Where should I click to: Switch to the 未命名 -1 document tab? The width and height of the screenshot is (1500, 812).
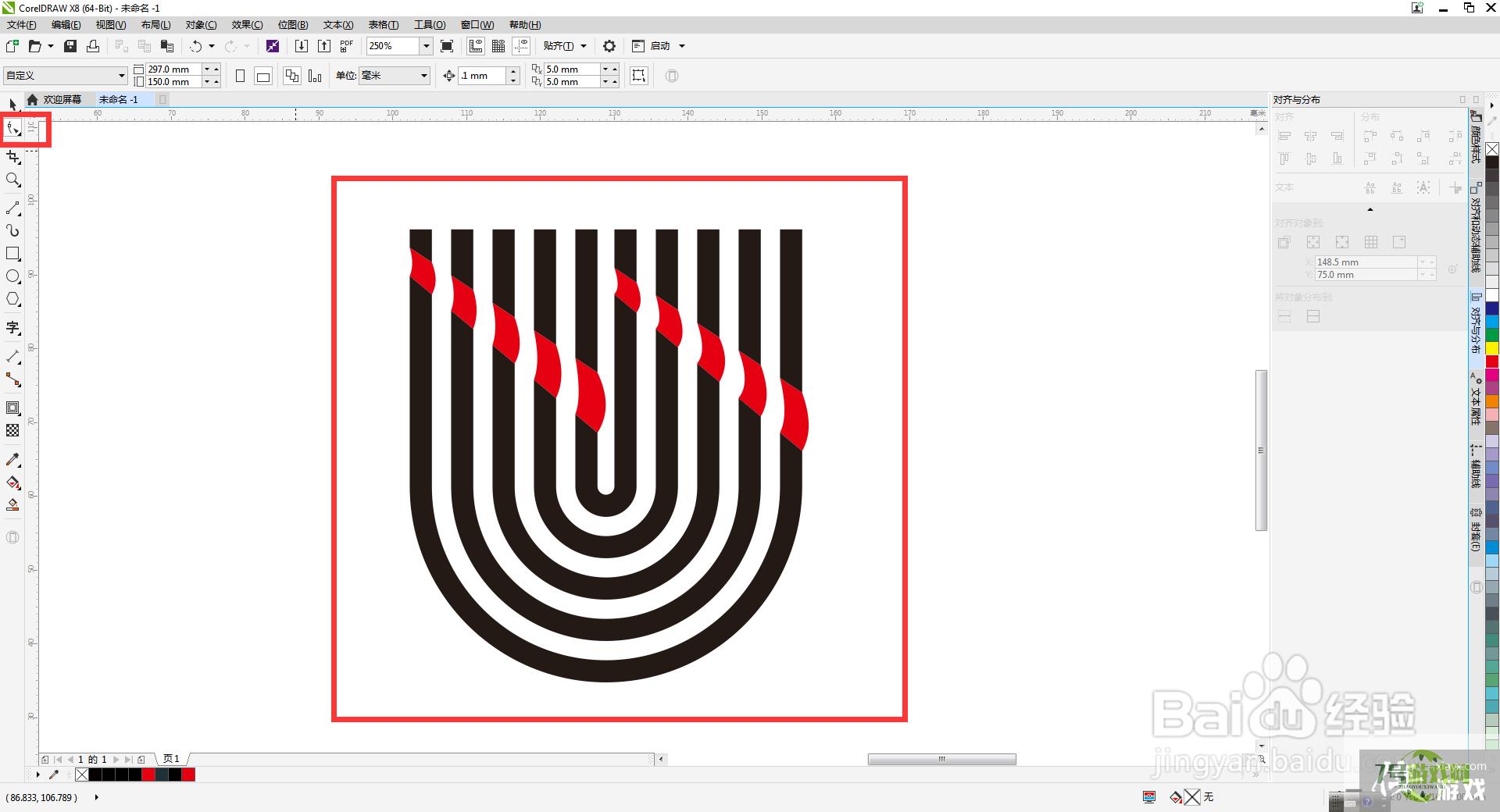pyautogui.click(x=119, y=99)
